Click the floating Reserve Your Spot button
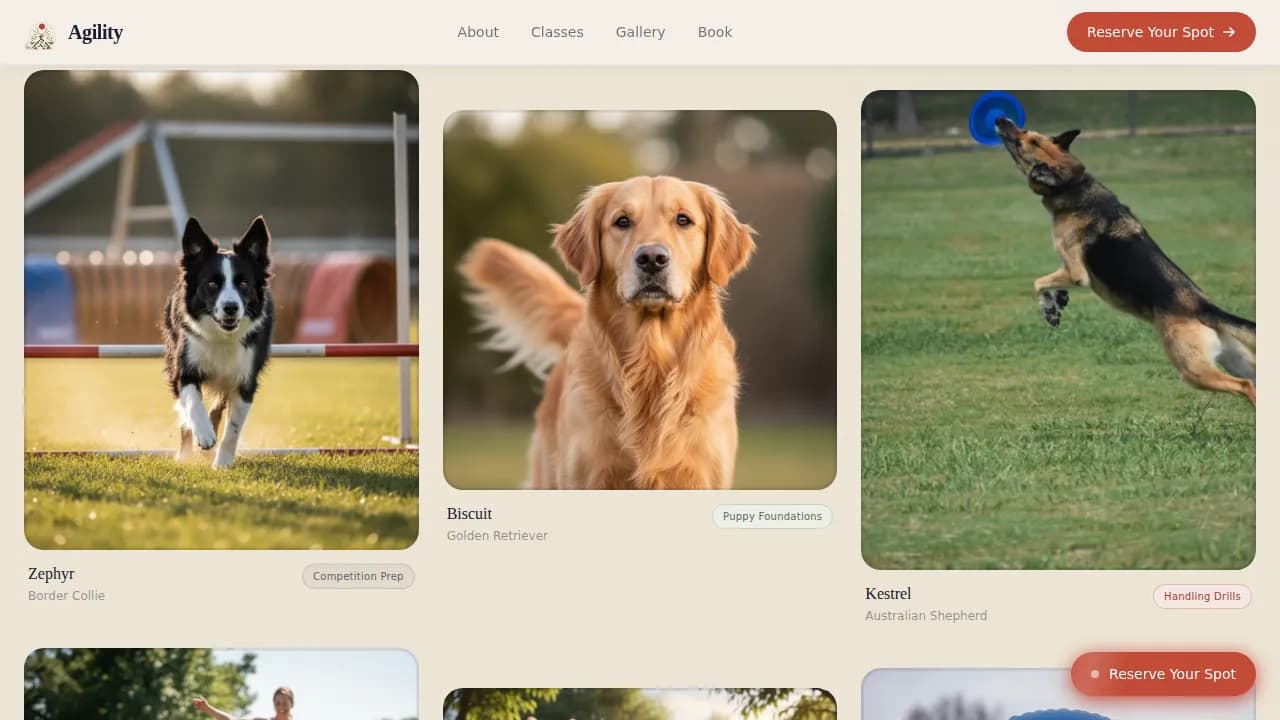Image resolution: width=1280 pixels, height=720 pixels. (1163, 674)
